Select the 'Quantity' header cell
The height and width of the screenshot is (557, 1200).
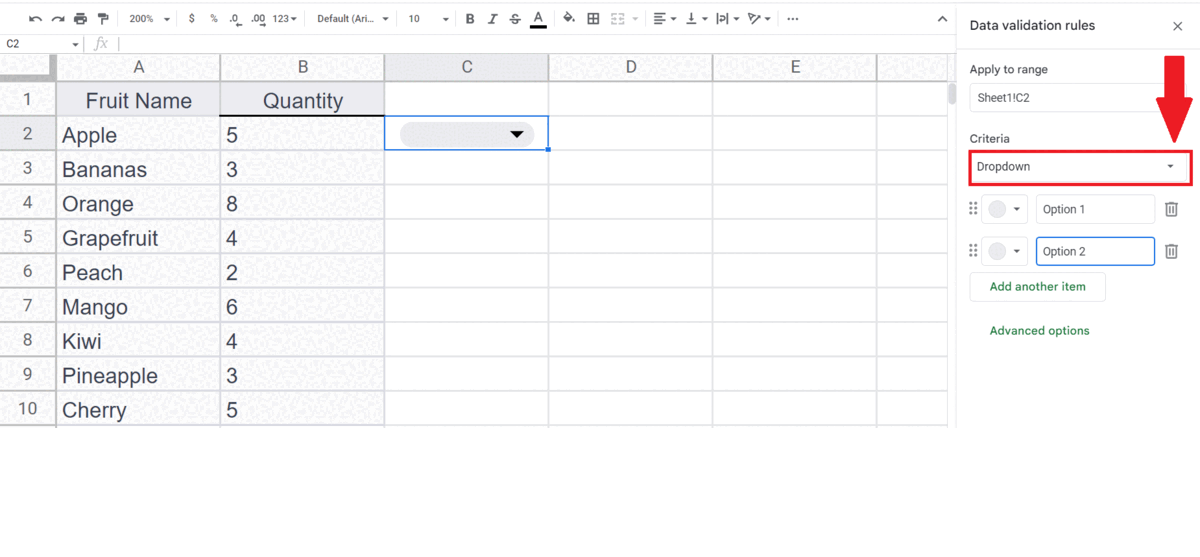pyautogui.click(x=302, y=100)
